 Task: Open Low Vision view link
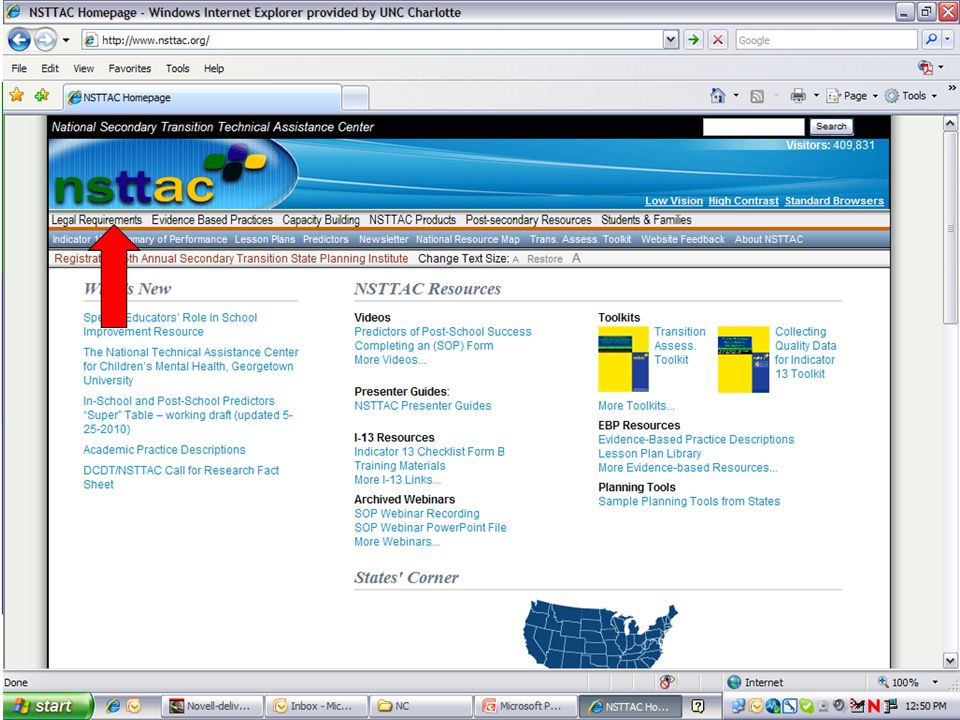(x=673, y=201)
